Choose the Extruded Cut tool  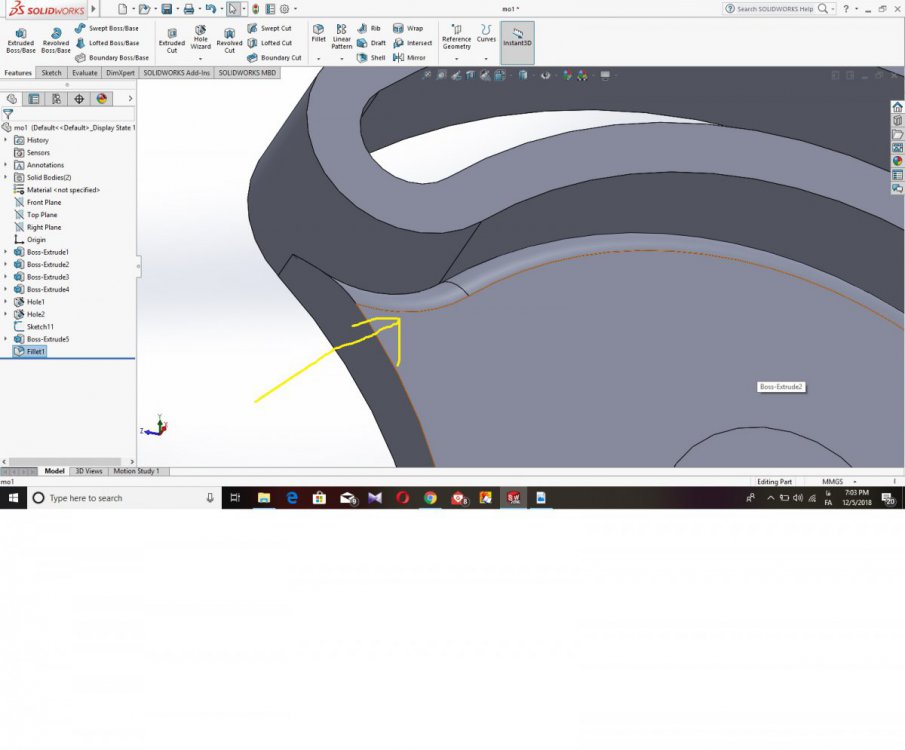coord(172,39)
